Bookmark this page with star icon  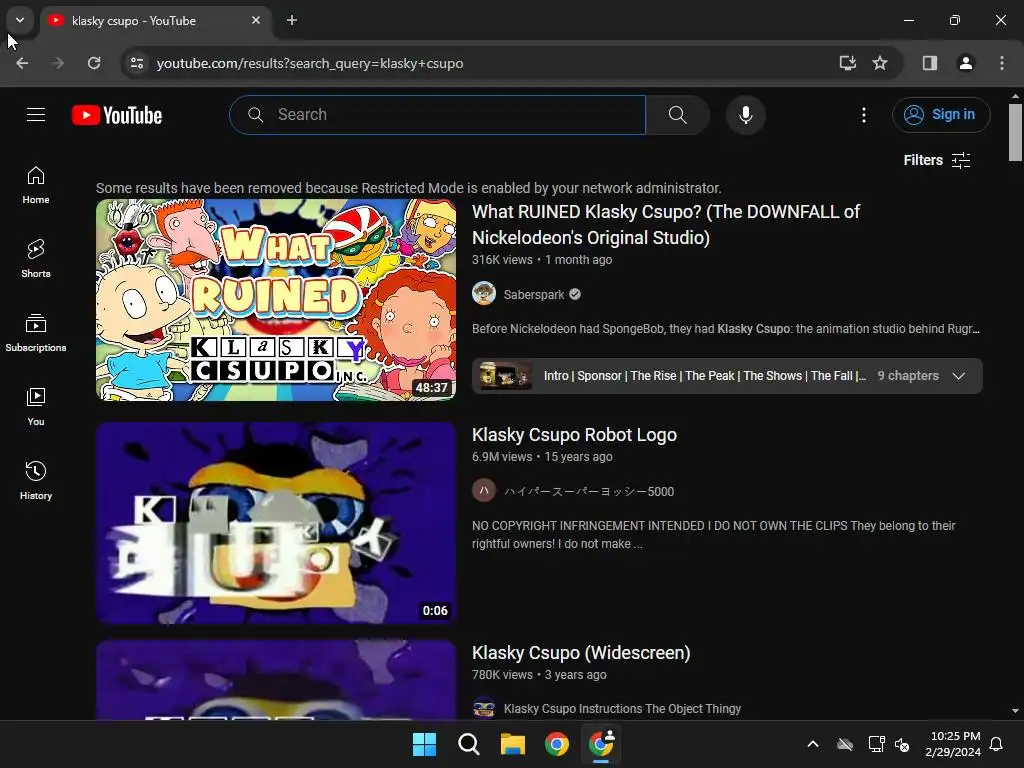point(880,63)
